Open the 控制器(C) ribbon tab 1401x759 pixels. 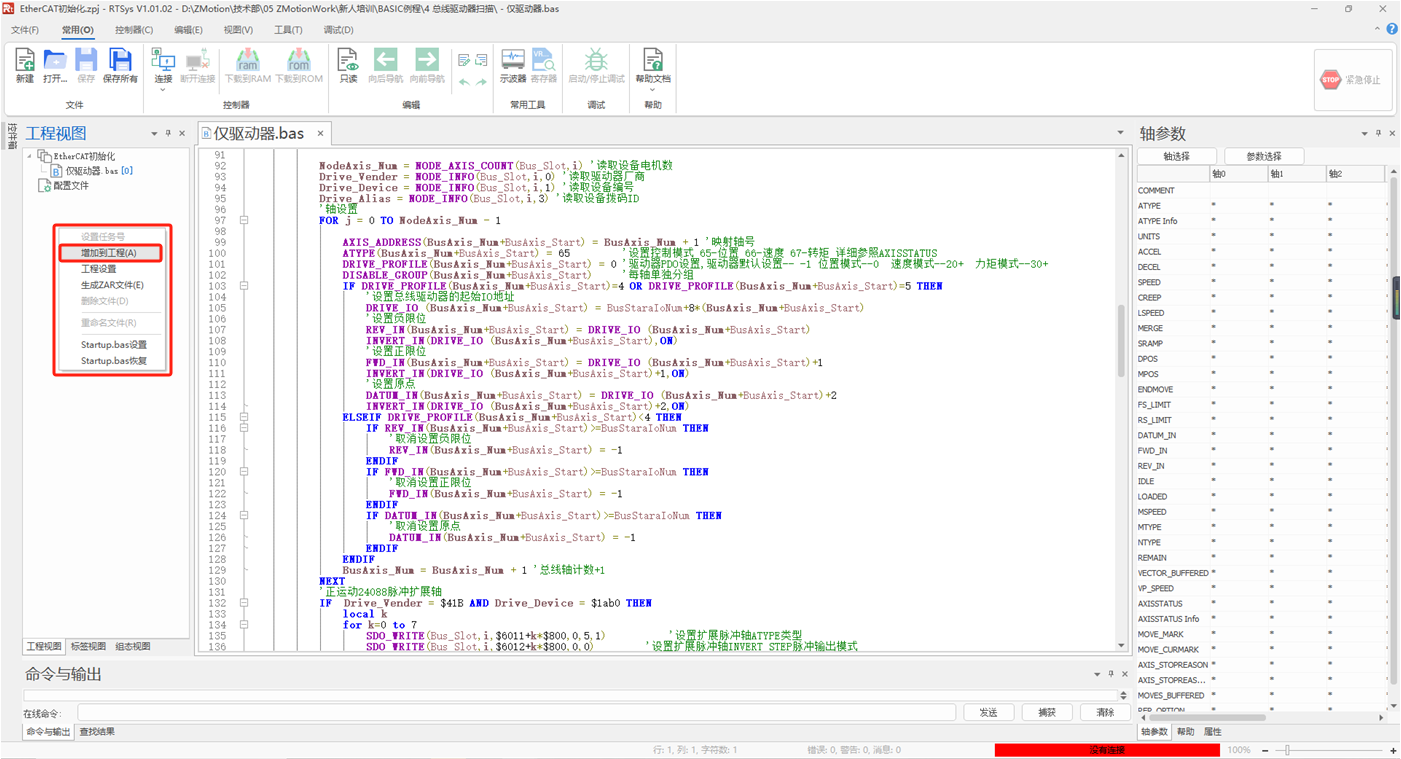(134, 30)
